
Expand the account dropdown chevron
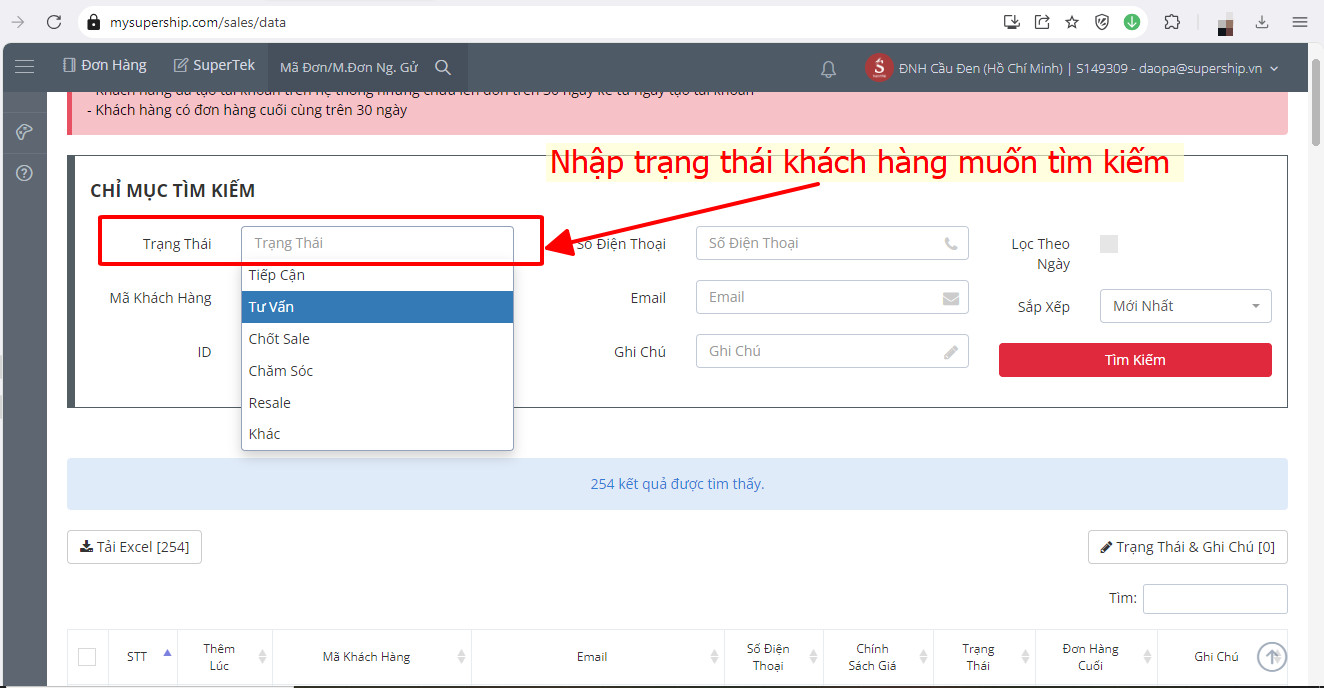click(1274, 69)
